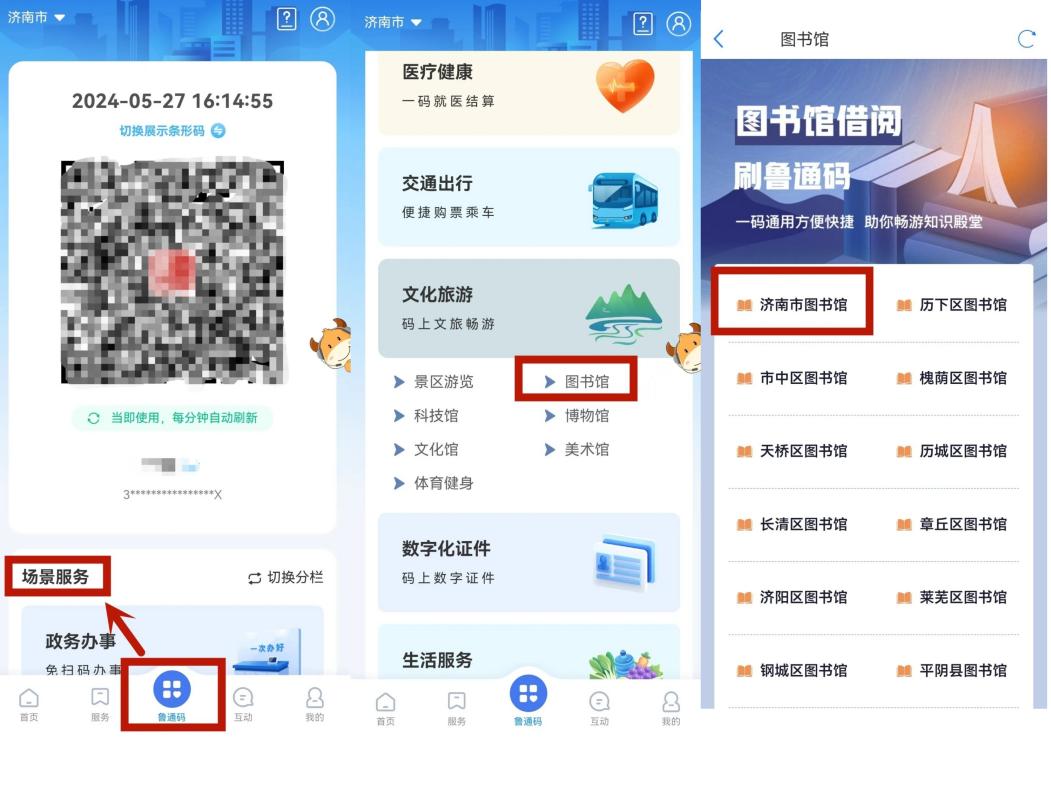The image size is (1051, 788).
Task: Refresh the 图书馆 page
Action: (1026, 39)
